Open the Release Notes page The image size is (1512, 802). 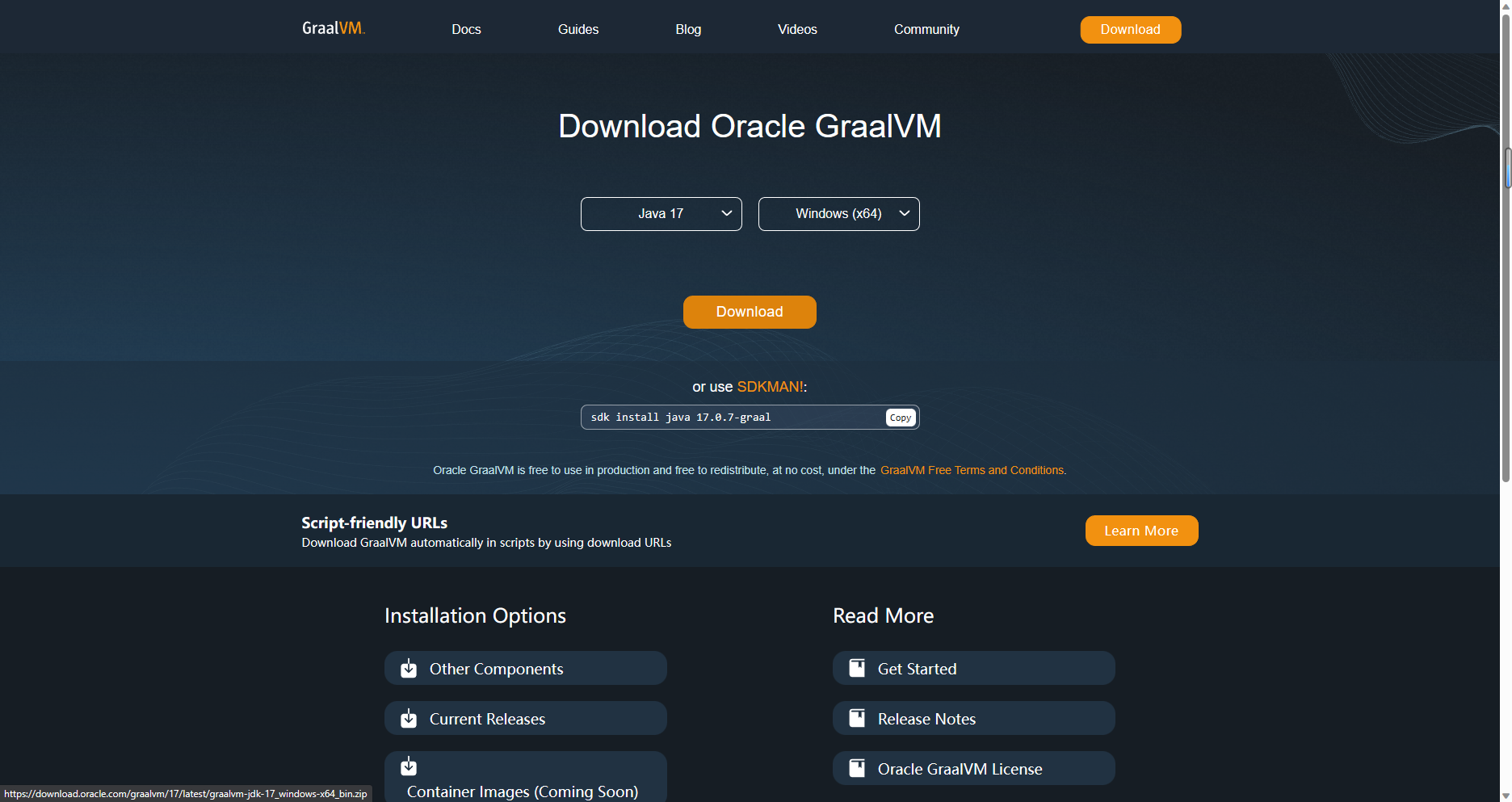click(974, 718)
